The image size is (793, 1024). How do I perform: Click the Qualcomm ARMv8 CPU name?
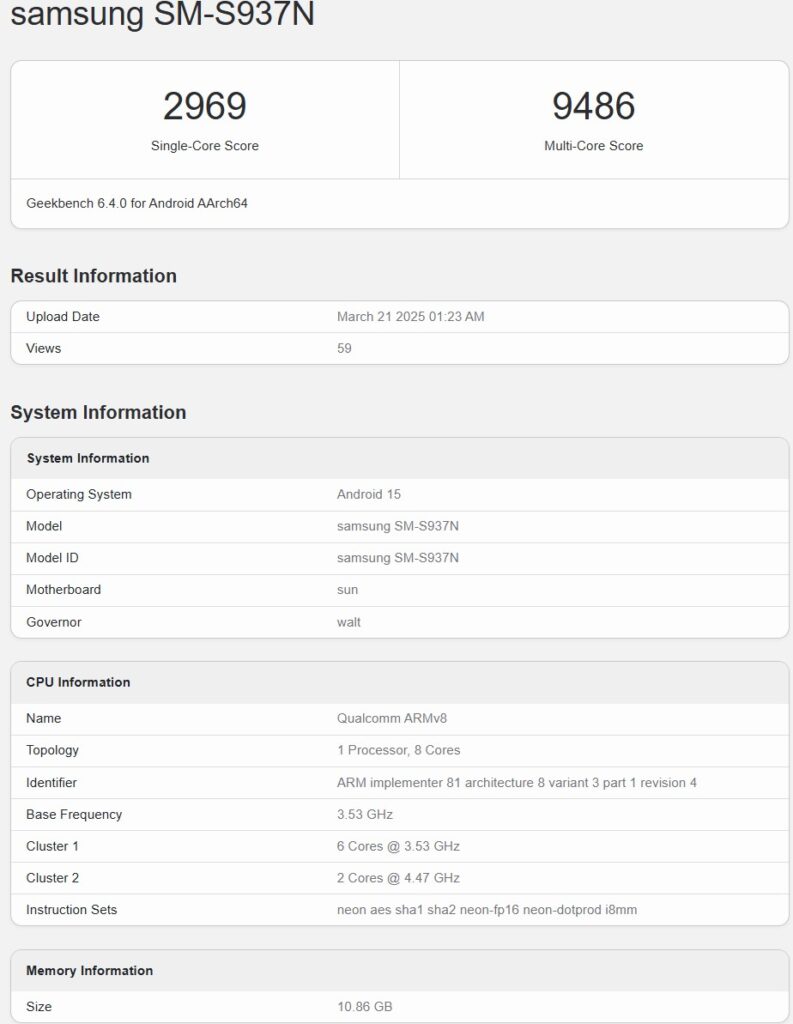click(x=387, y=718)
